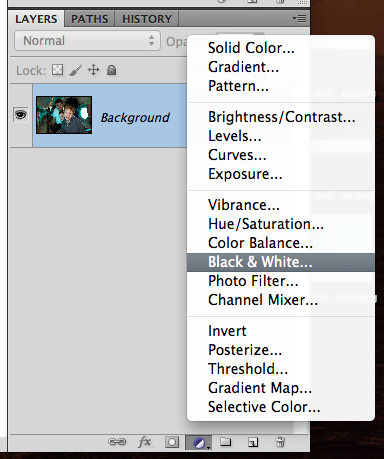Open the Layers panel options menu
The image size is (384, 459).
(299, 19)
